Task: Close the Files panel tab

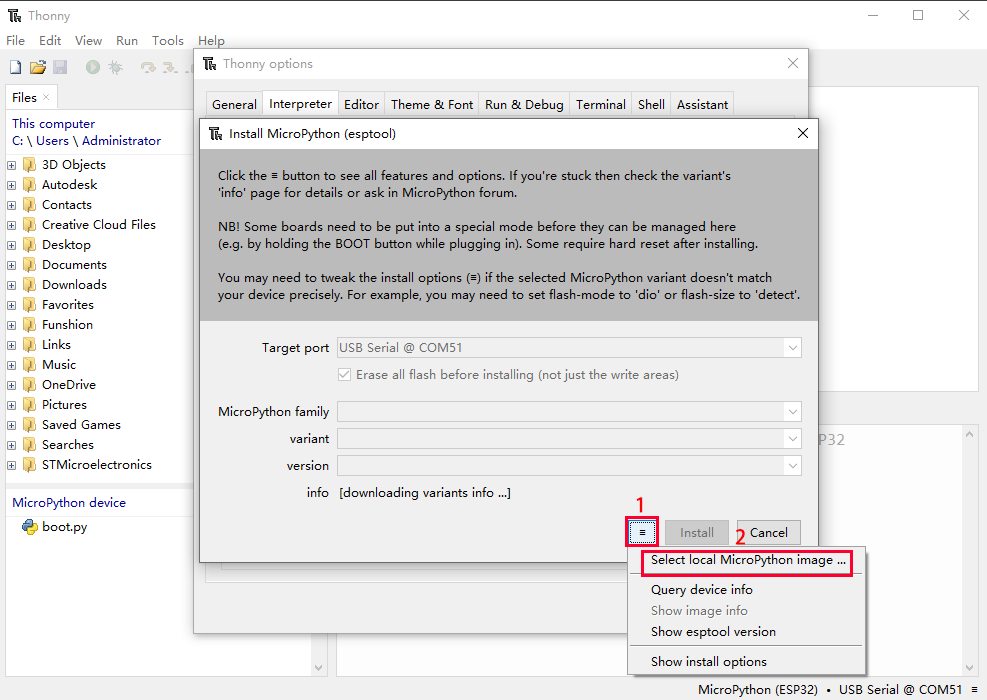Action: pyautogui.click(x=46, y=97)
